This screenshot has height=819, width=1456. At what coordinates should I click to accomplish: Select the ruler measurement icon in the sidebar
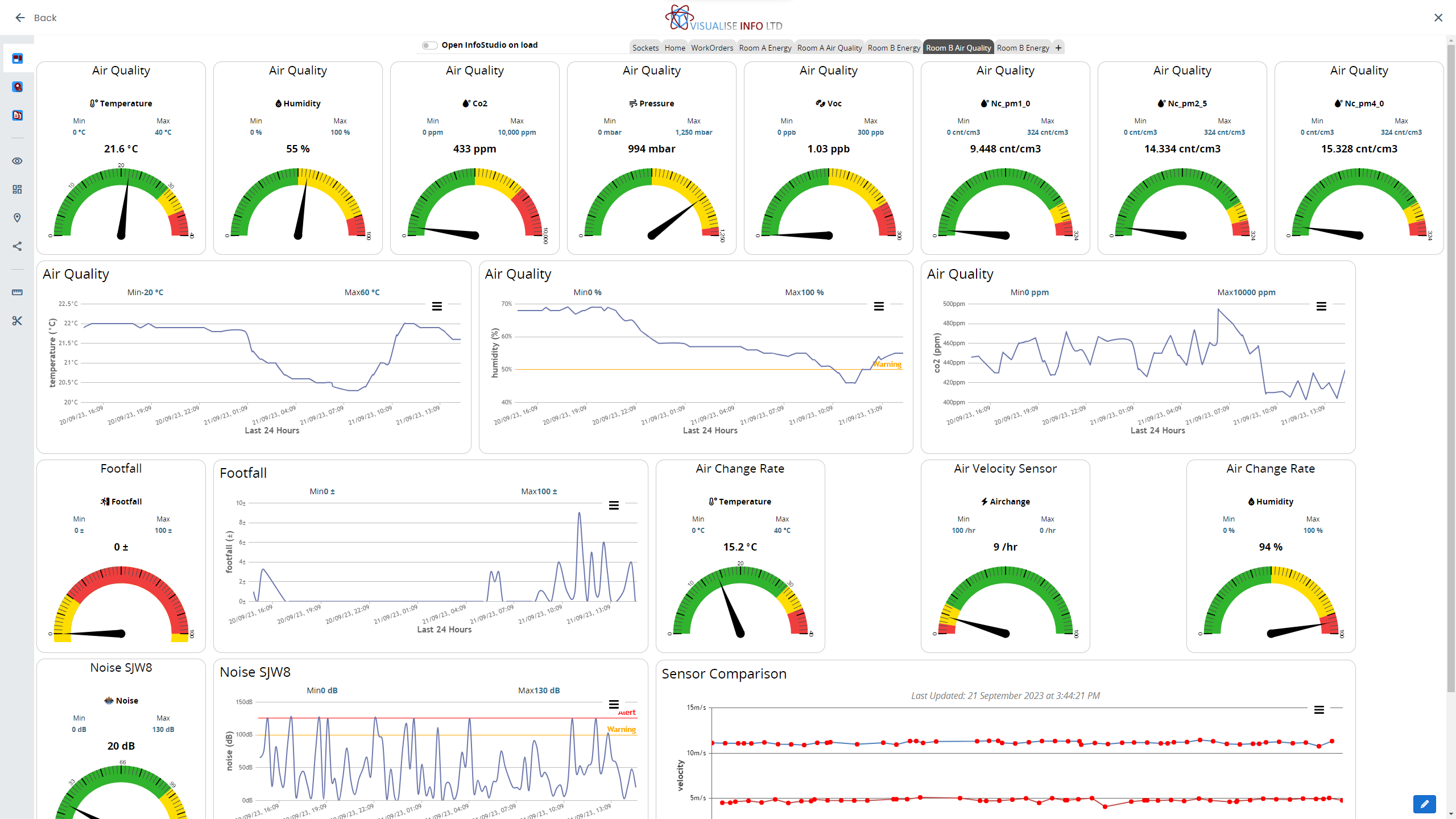tap(17, 292)
